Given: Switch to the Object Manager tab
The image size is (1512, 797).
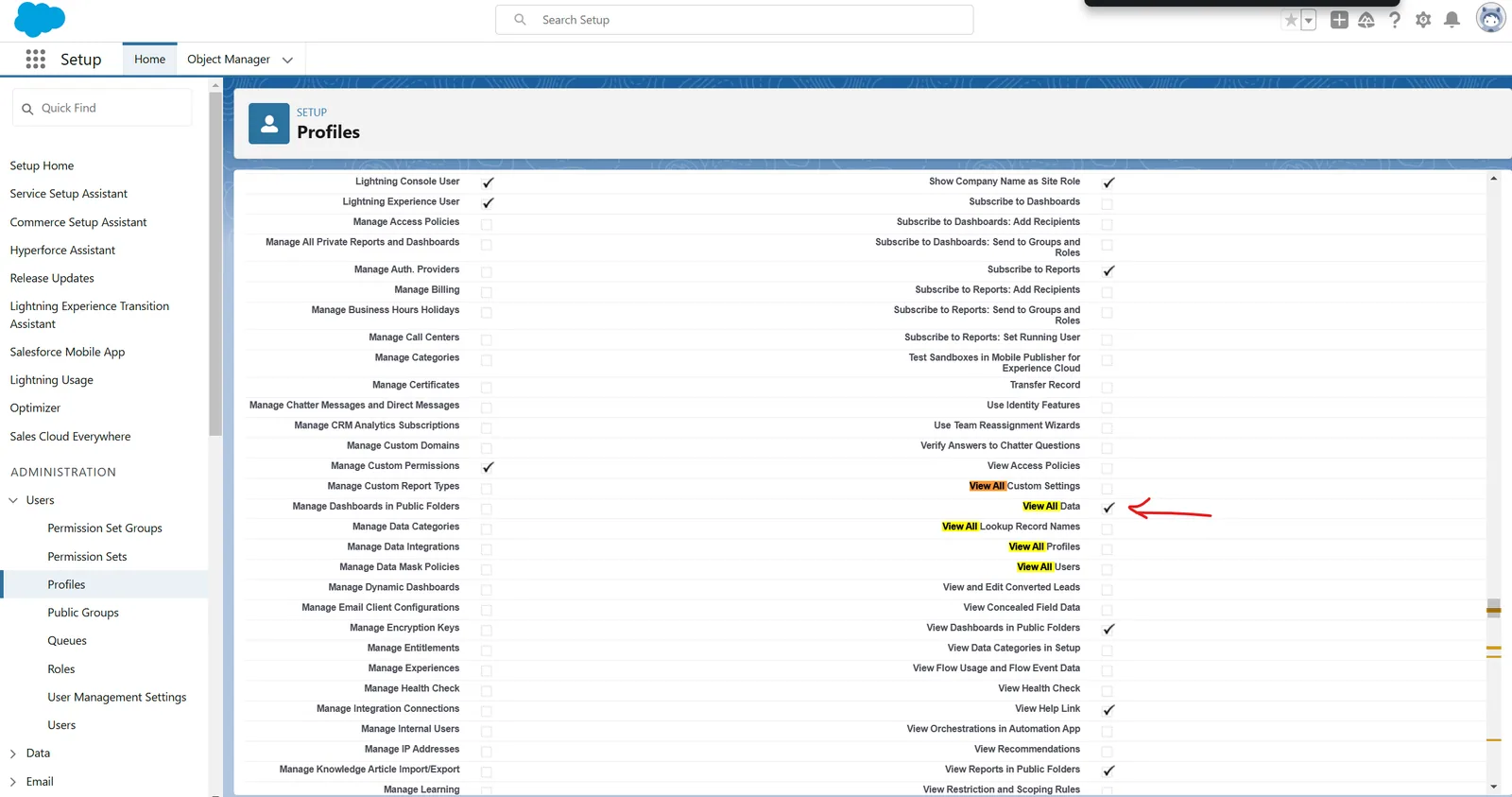Looking at the screenshot, I should coord(228,60).
